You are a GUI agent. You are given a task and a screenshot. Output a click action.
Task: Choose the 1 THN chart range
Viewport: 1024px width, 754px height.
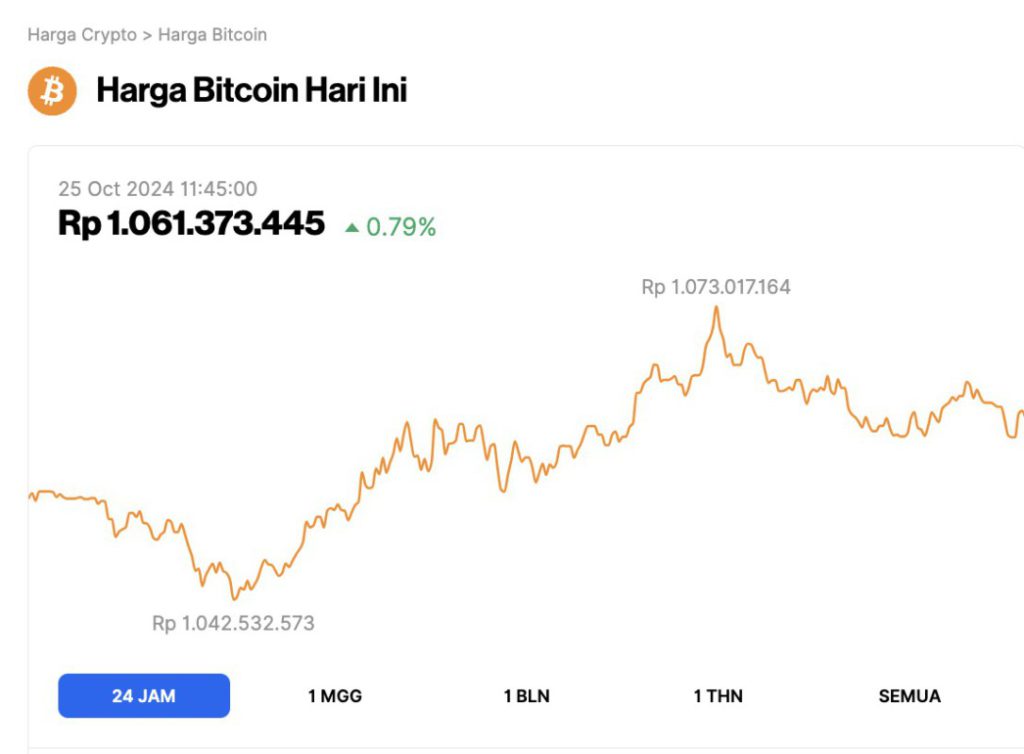tap(718, 696)
